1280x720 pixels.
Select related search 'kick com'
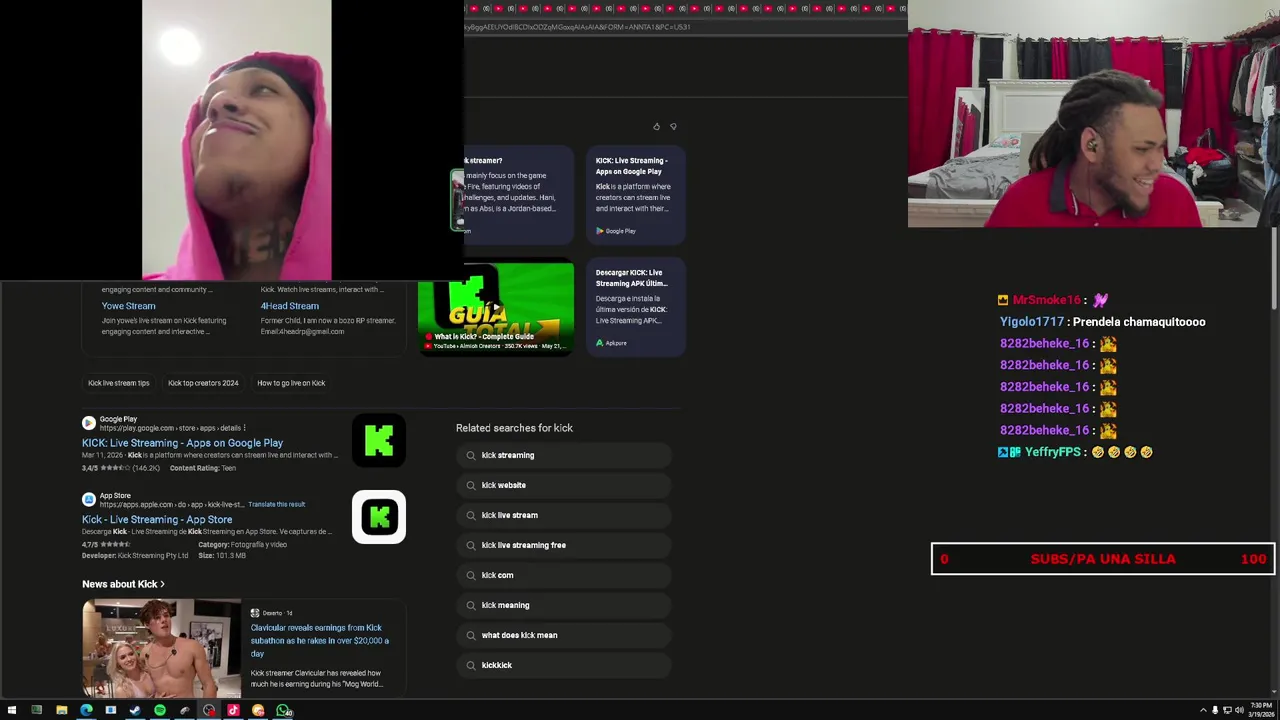563,575
